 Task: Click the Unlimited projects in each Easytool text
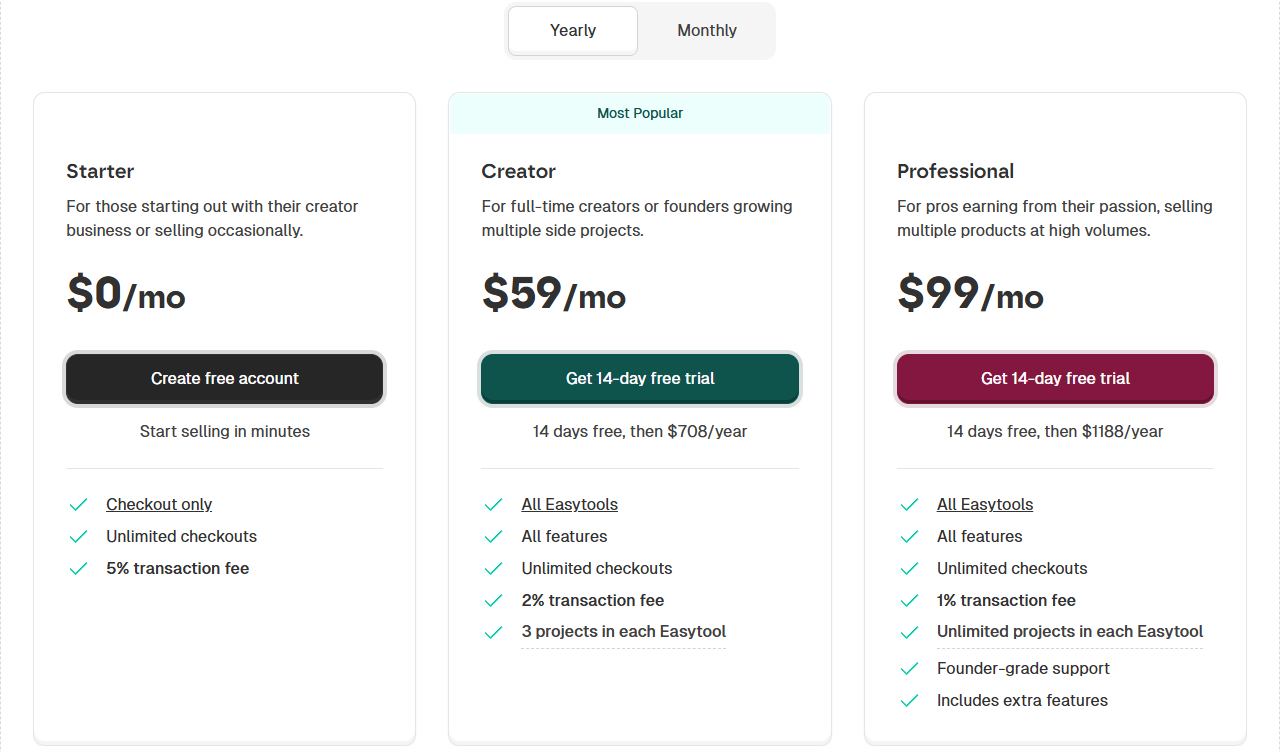coord(1070,632)
